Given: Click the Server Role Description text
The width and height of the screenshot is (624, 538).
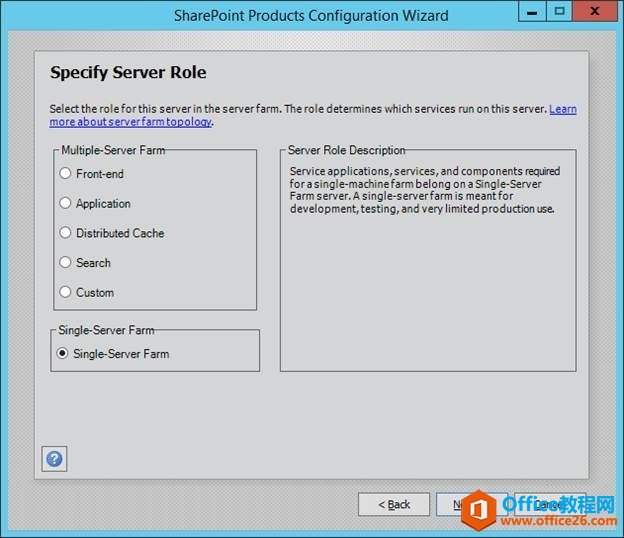Looking at the screenshot, I should [425, 190].
